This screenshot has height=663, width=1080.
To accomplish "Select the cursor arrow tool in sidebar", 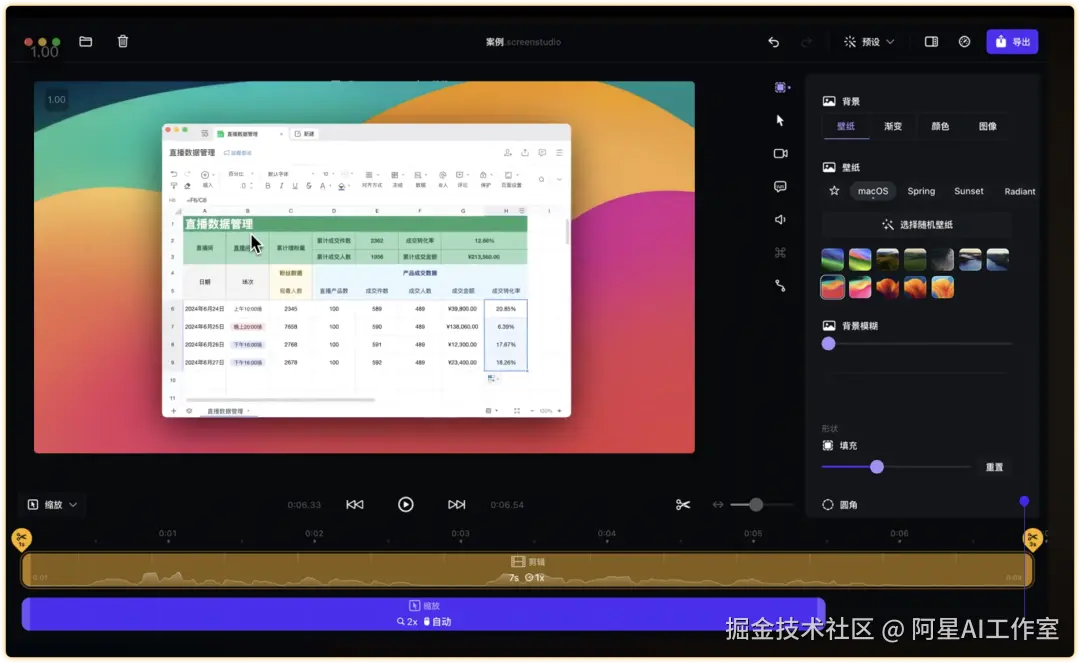I will tap(781, 120).
